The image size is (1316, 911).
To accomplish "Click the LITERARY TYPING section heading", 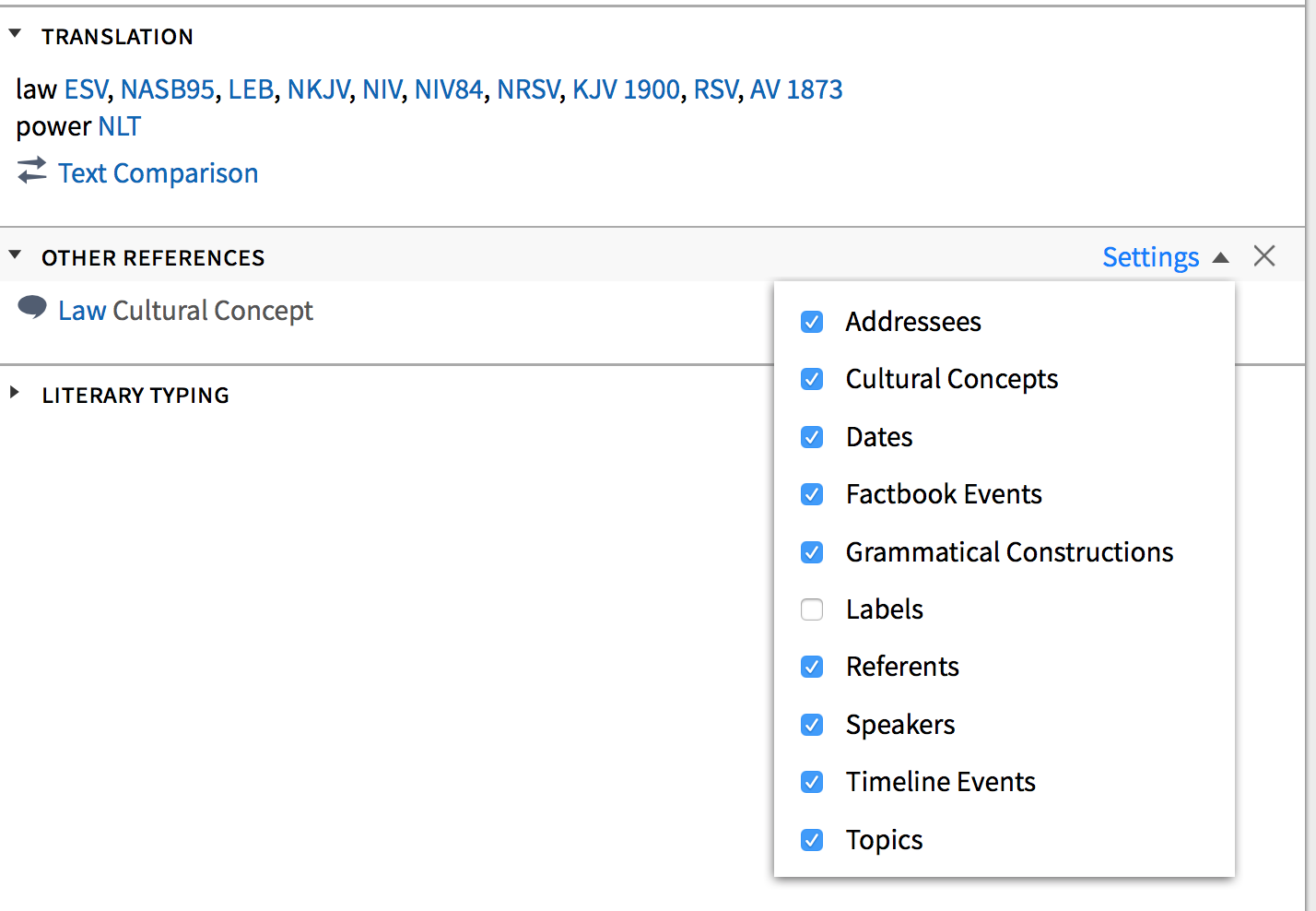I will [135, 396].
